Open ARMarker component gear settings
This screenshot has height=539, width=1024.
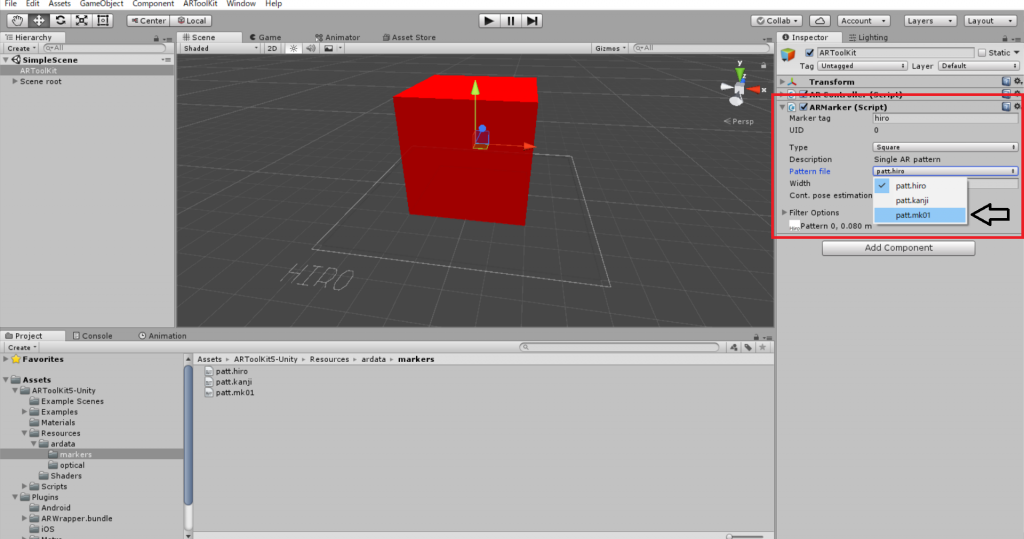pyautogui.click(x=1017, y=107)
